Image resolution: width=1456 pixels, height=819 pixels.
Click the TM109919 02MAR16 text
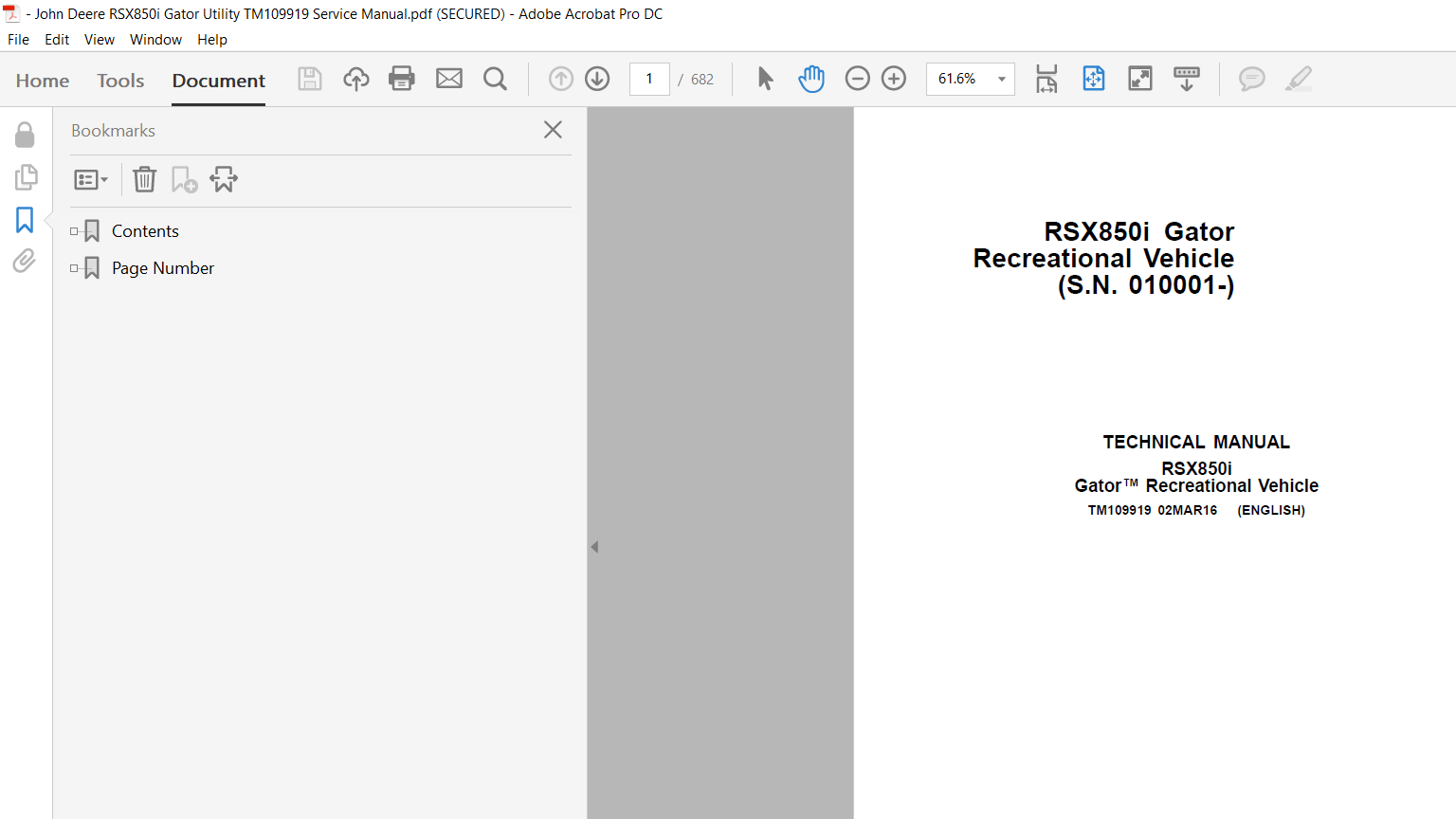[1153, 510]
